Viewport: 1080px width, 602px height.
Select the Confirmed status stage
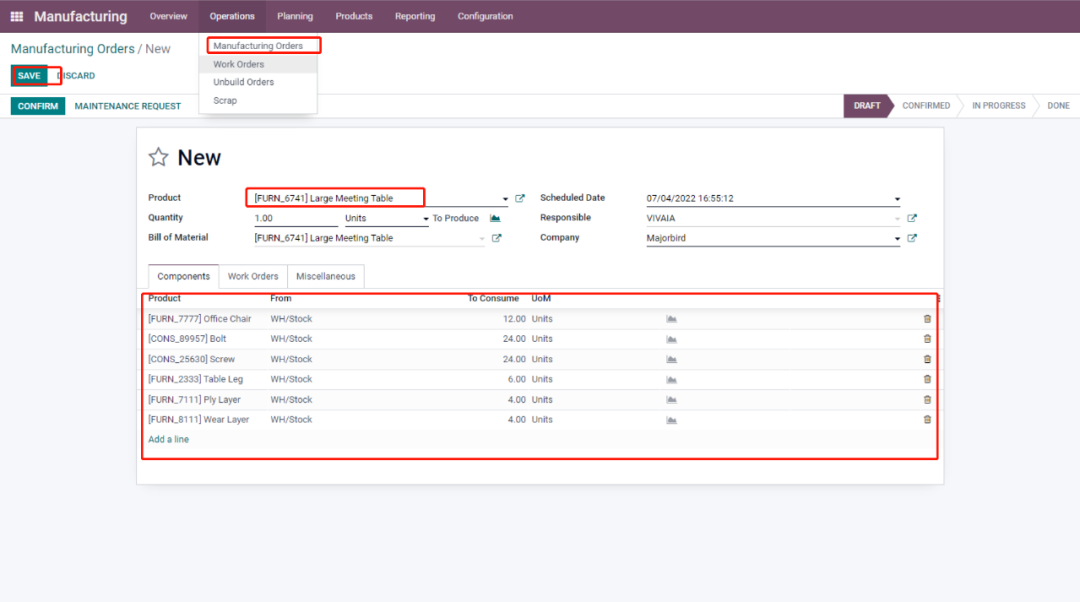click(926, 106)
